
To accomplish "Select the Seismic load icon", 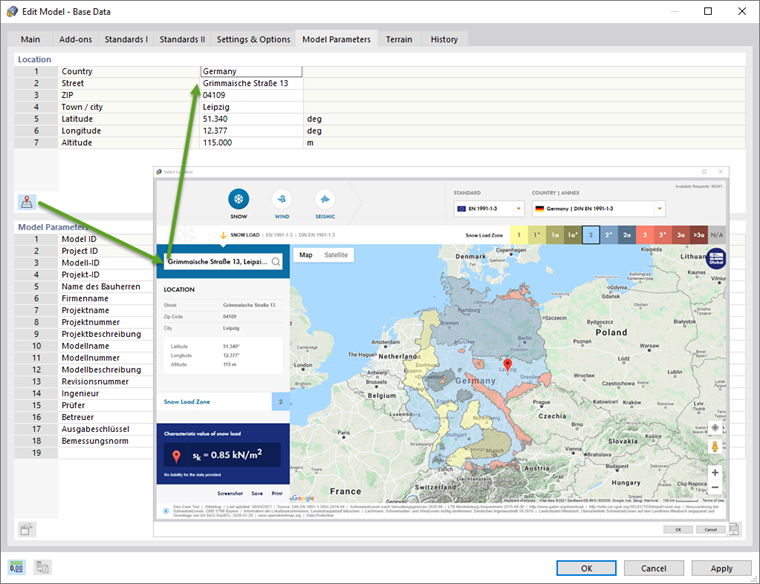I will [x=325, y=199].
